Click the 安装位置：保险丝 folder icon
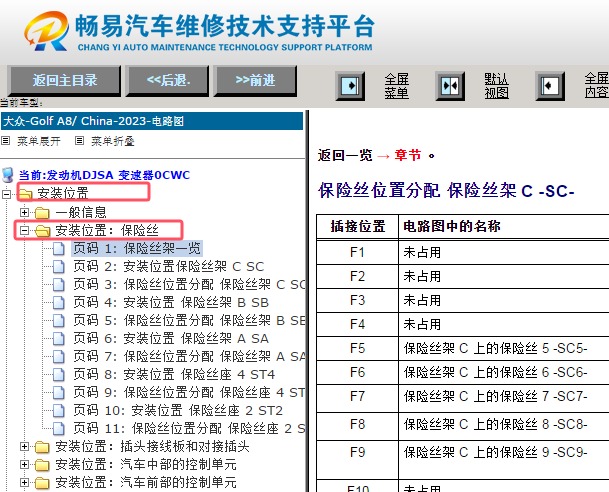 [42, 231]
